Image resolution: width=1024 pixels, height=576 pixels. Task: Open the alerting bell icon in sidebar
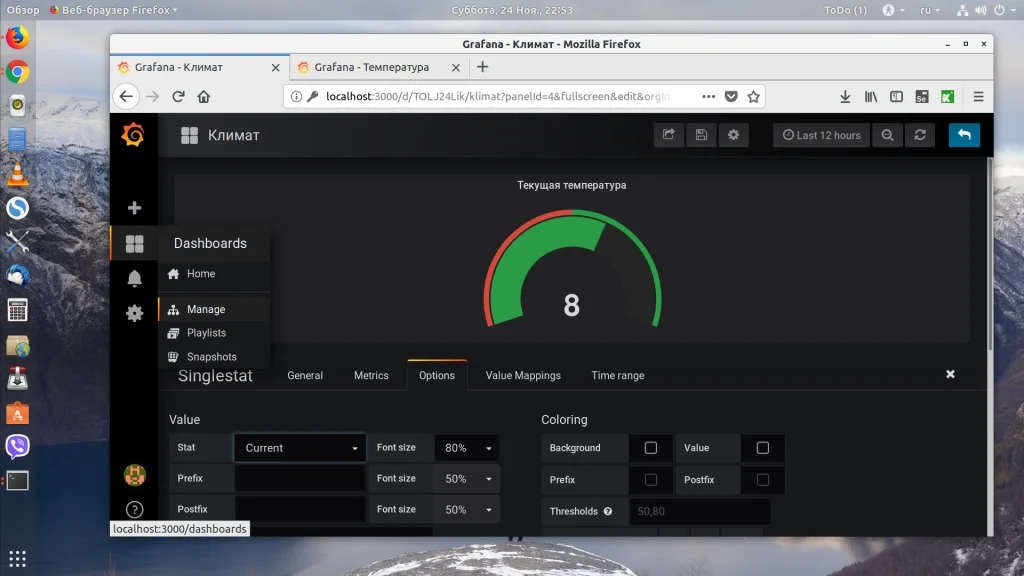tap(135, 278)
